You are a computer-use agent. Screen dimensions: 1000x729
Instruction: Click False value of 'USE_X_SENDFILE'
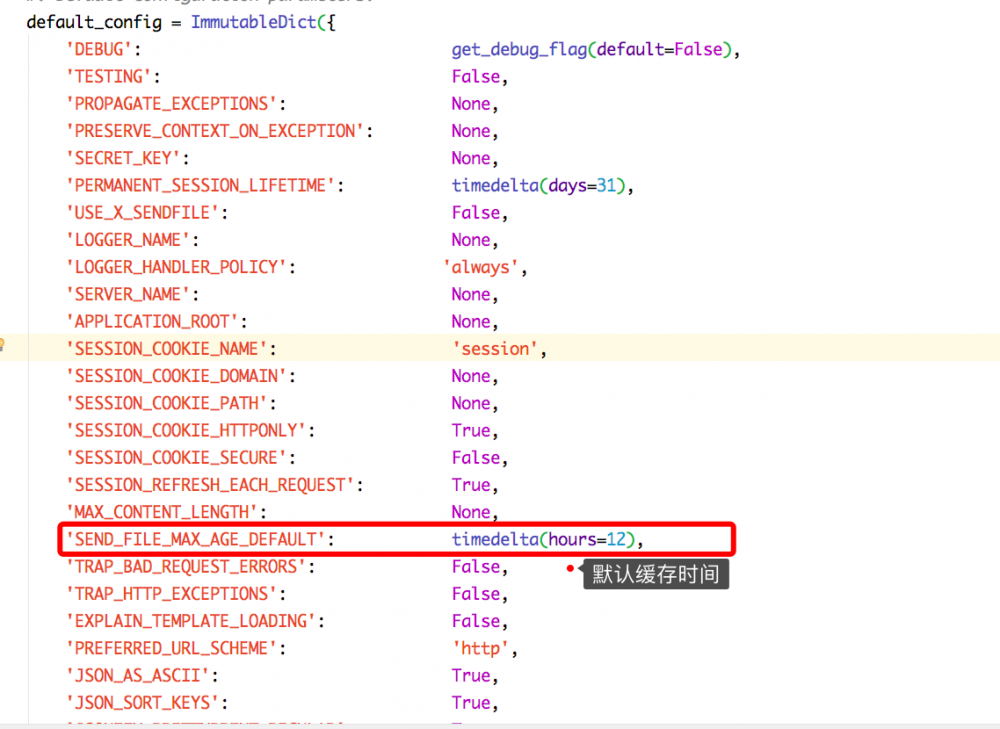pos(476,213)
